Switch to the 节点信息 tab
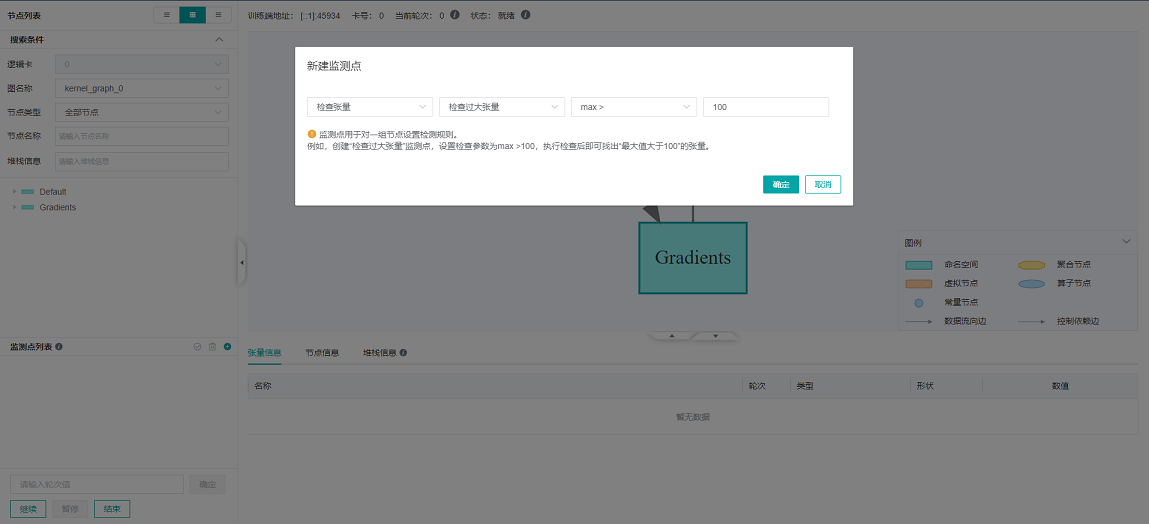The image size is (1149, 524). [x=322, y=353]
